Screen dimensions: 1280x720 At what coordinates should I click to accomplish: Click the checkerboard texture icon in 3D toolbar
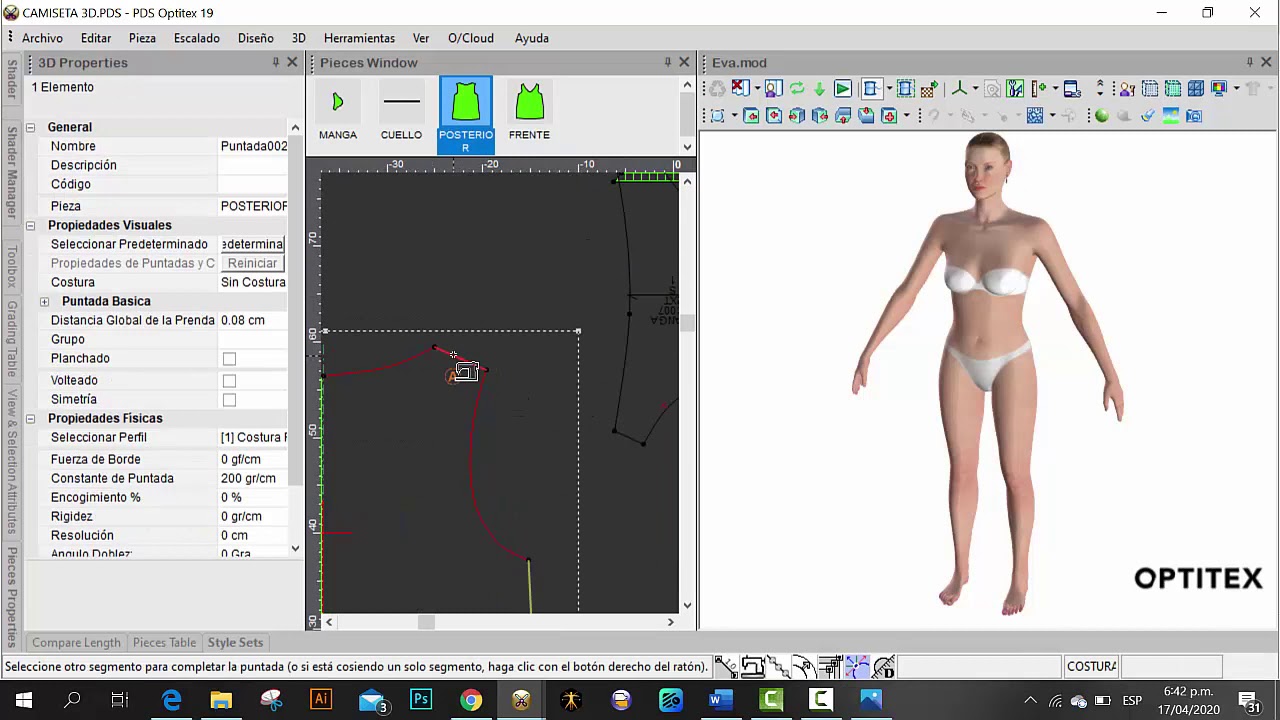pyautogui.click(x=930, y=89)
